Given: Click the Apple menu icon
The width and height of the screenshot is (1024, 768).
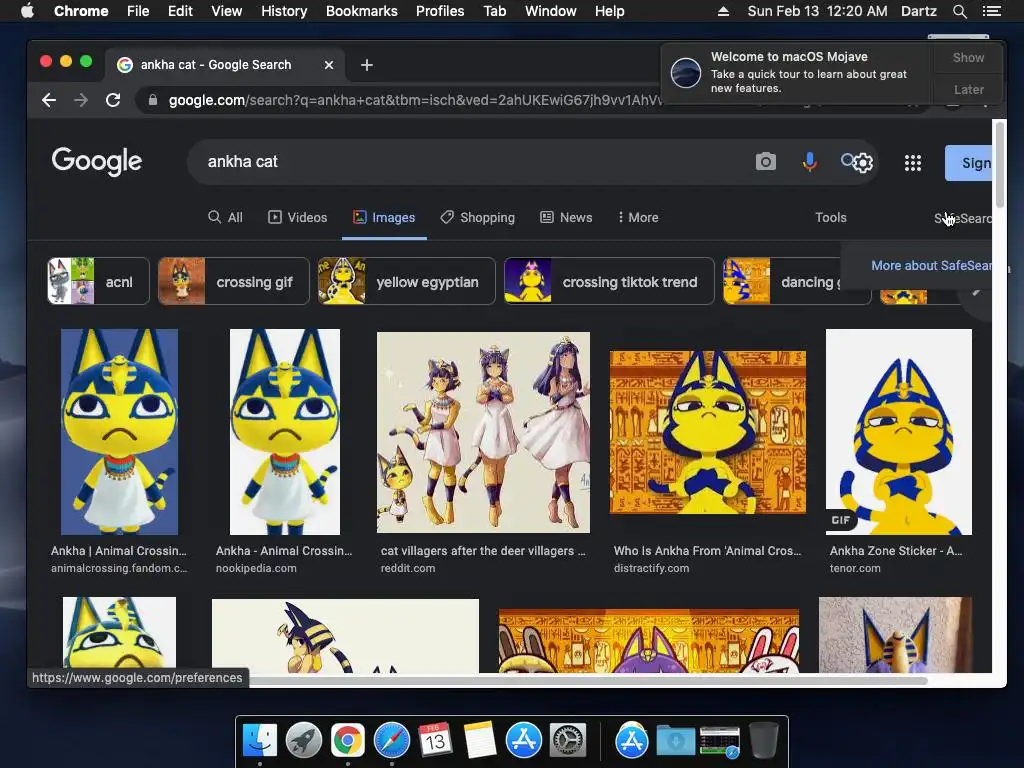Looking at the screenshot, I should 27,11.
